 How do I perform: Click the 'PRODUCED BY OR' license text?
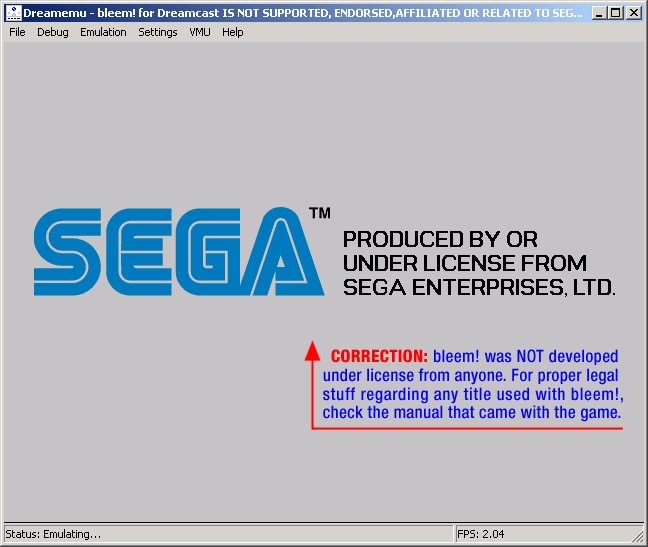point(440,239)
